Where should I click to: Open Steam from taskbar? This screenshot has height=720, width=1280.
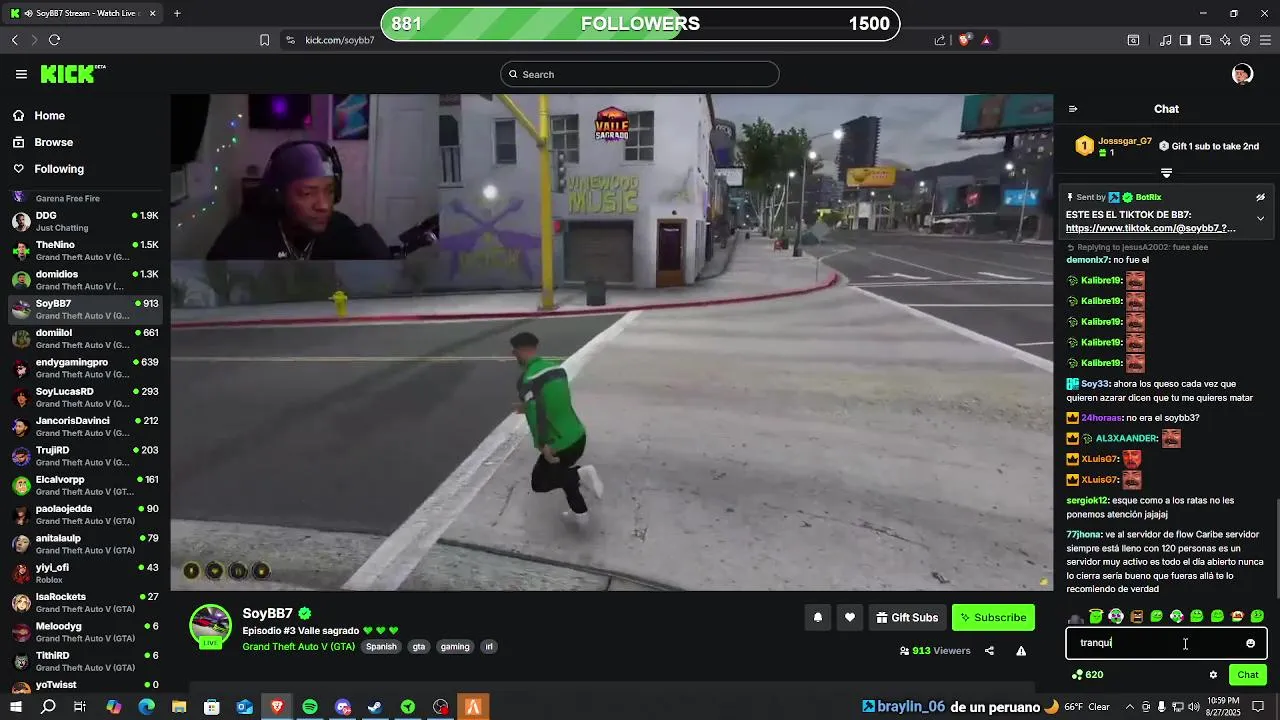pos(375,707)
